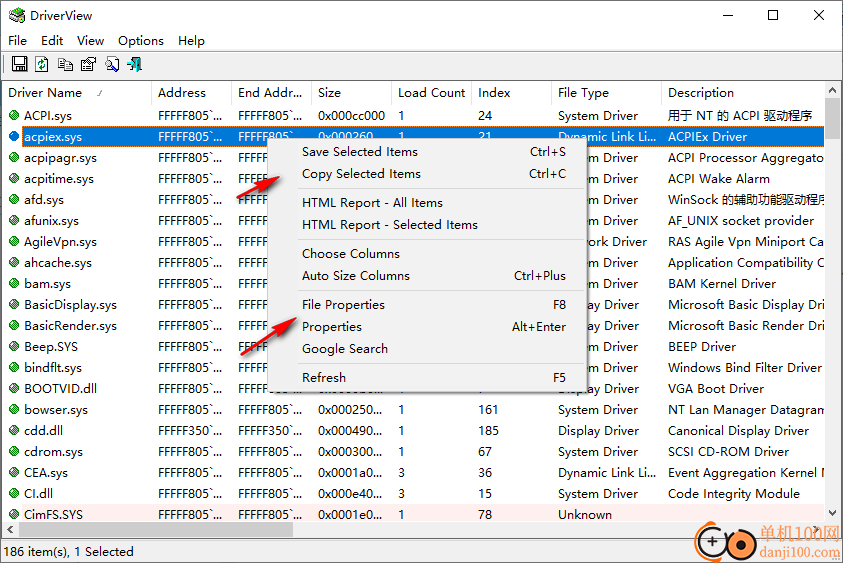Choose Save Selected Items from context menu
The image size is (843, 563).
tap(427, 152)
